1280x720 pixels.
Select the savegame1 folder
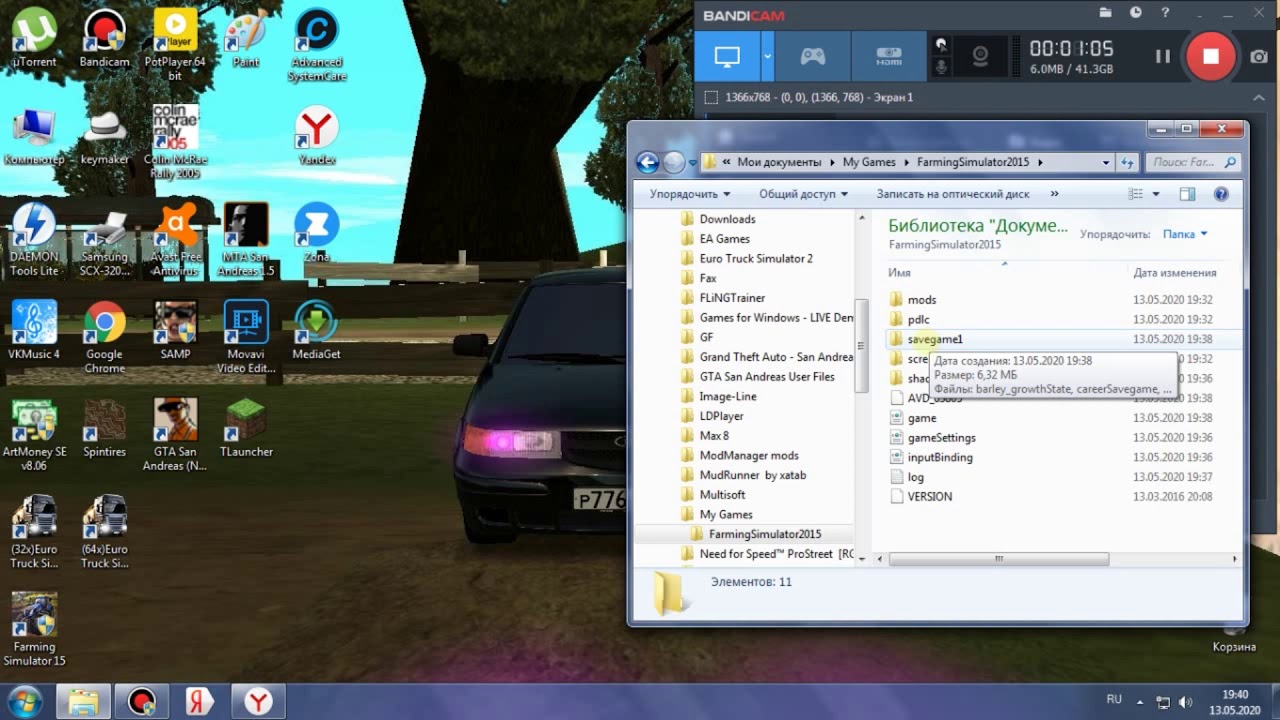coord(935,339)
